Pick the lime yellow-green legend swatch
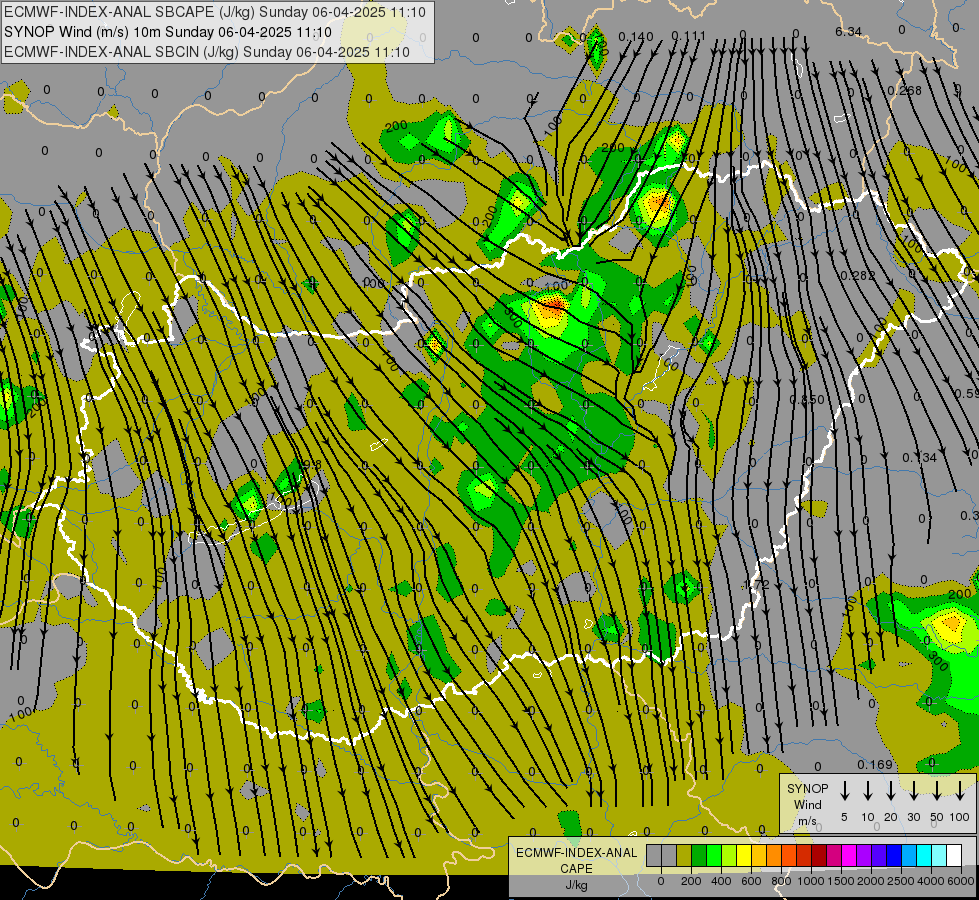This screenshot has height=900, width=979. [x=729, y=856]
